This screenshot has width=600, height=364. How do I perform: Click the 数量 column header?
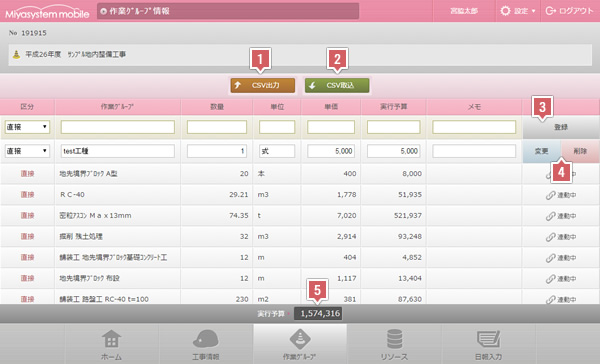pyautogui.click(x=217, y=107)
